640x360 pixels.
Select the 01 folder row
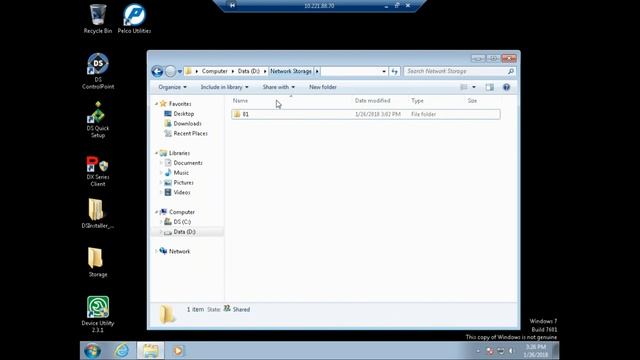[366, 114]
